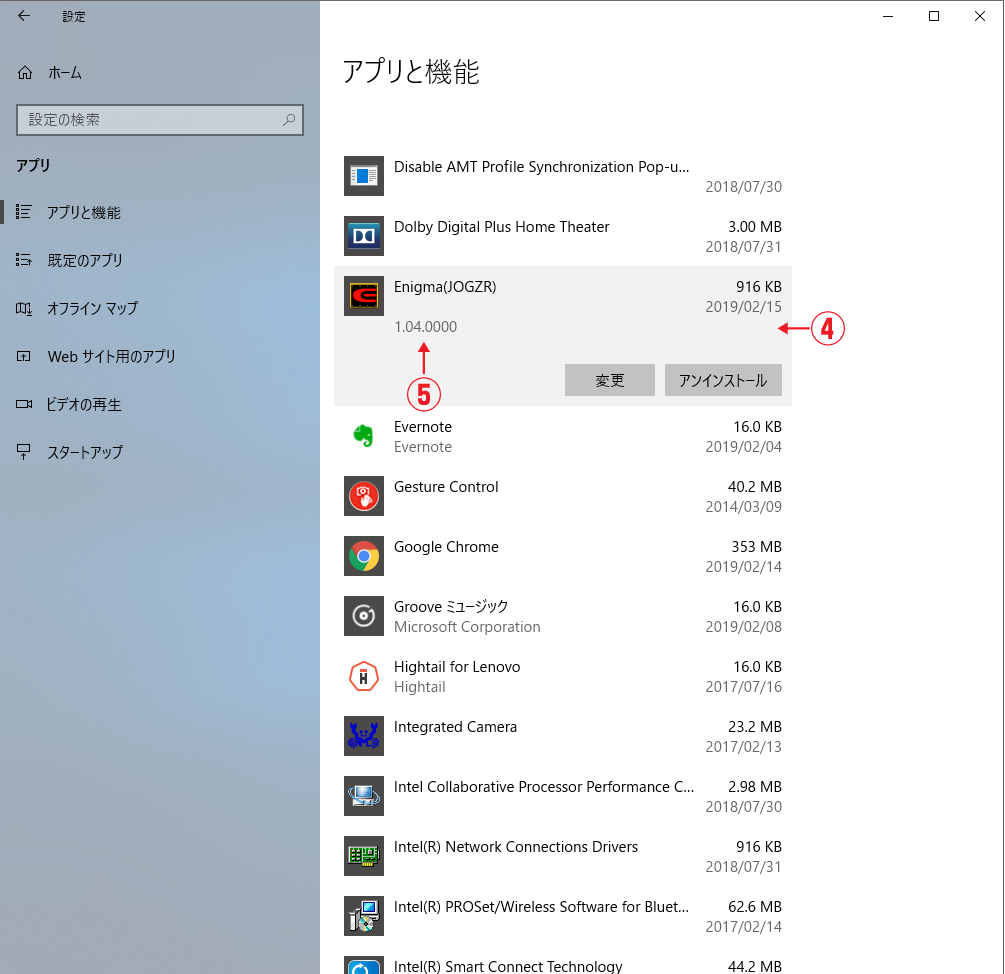1005x974 pixels.
Task: Click the Integrated Camera app icon
Action: click(x=363, y=736)
